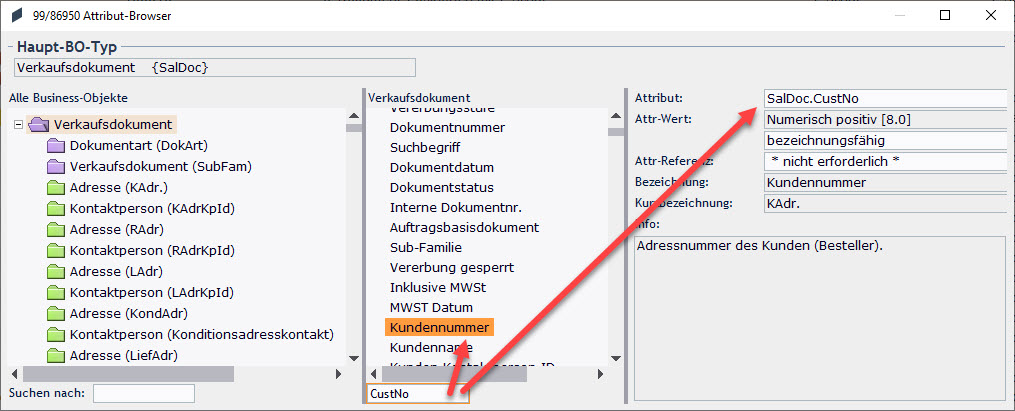Select Adresse (RAdr) tree entry
The height and width of the screenshot is (411, 1015).
point(117,229)
